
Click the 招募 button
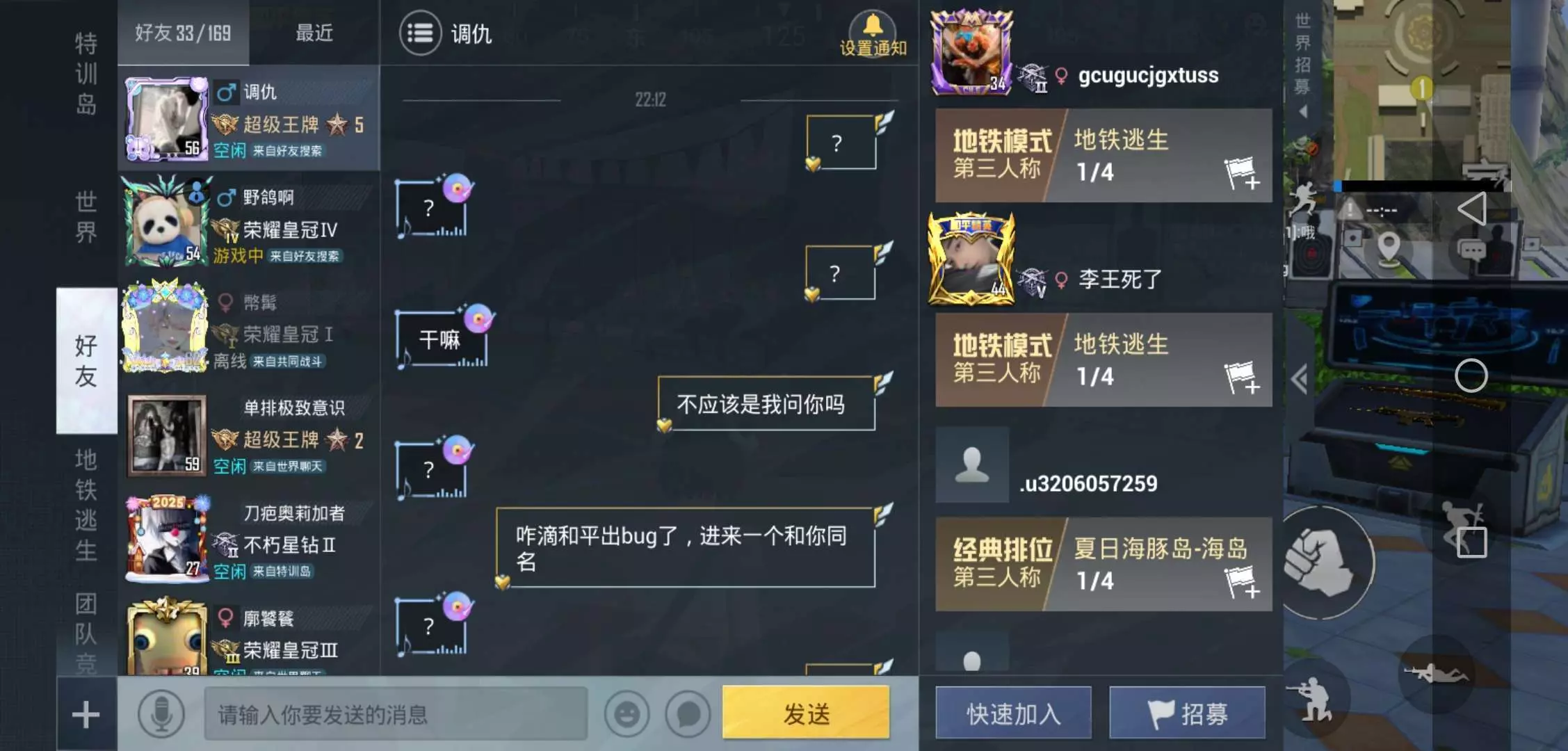[x=1187, y=713]
